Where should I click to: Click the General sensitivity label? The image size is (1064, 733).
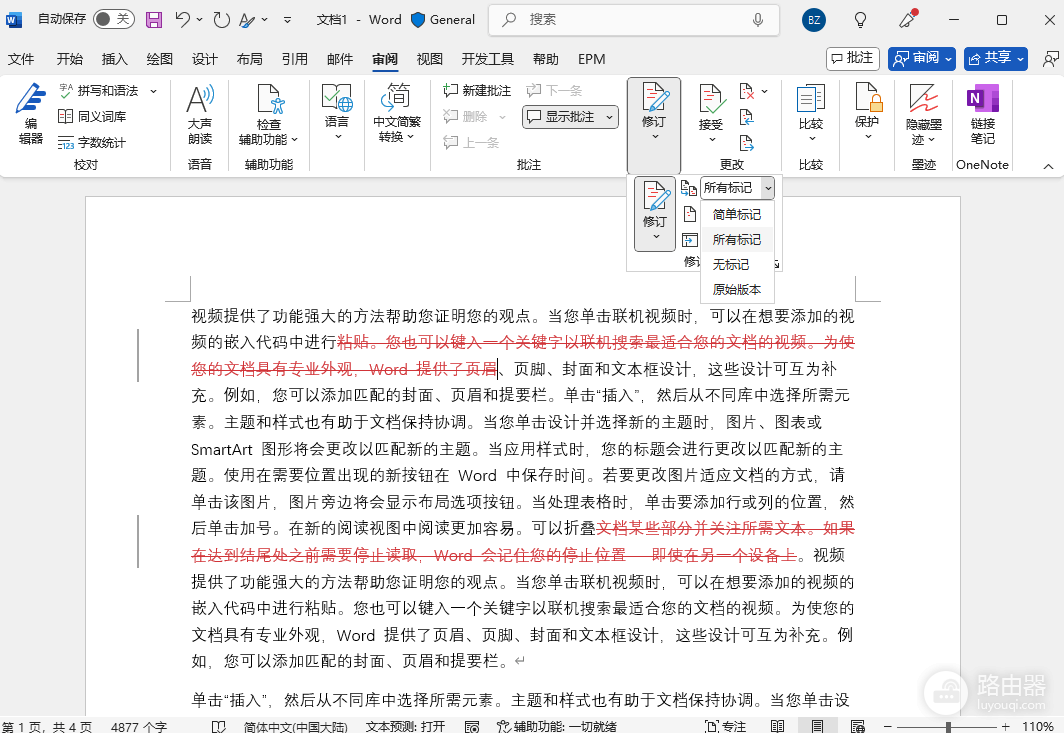tap(443, 20)
